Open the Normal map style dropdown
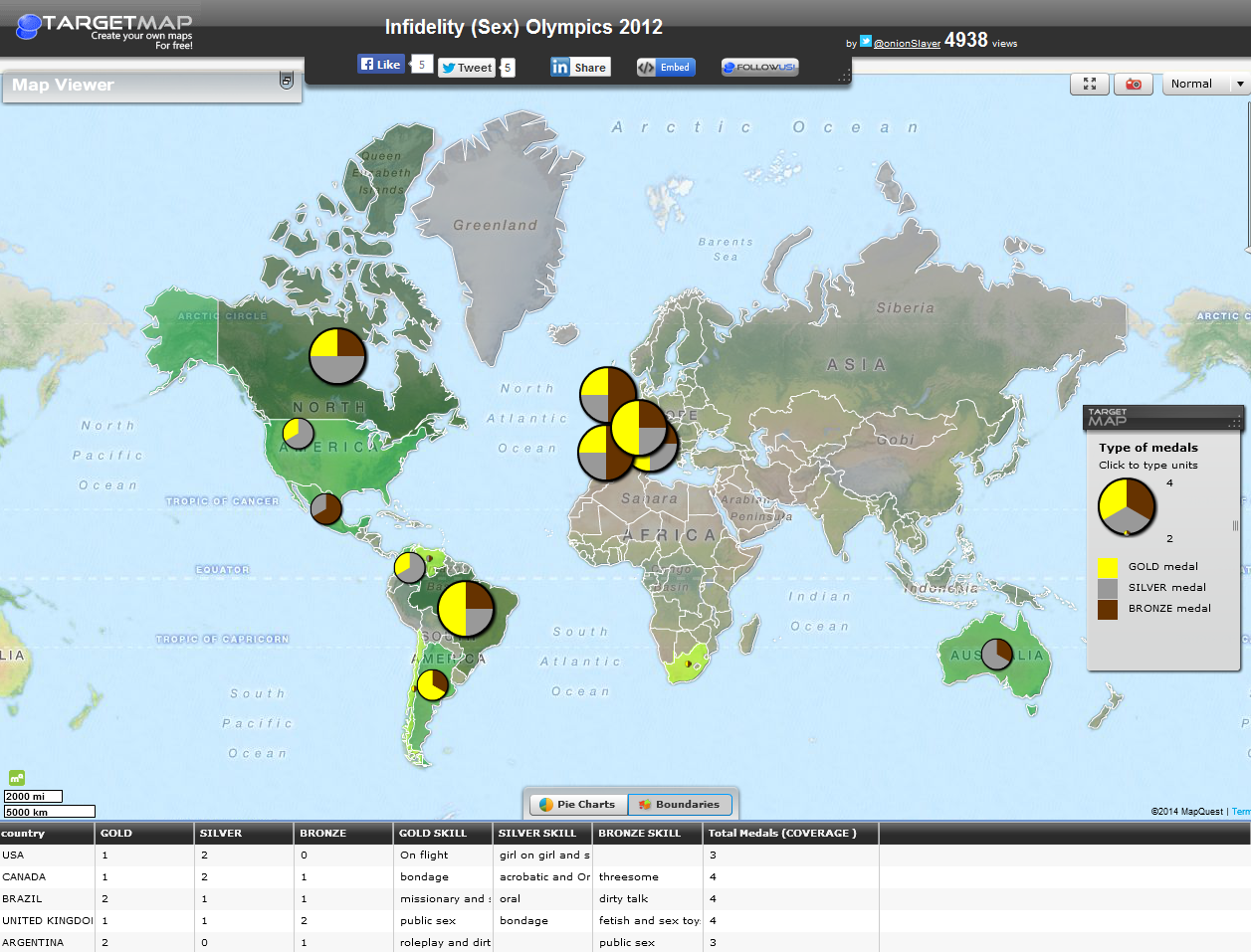Screen dimensions: 1251x952 coord(1206,85)
